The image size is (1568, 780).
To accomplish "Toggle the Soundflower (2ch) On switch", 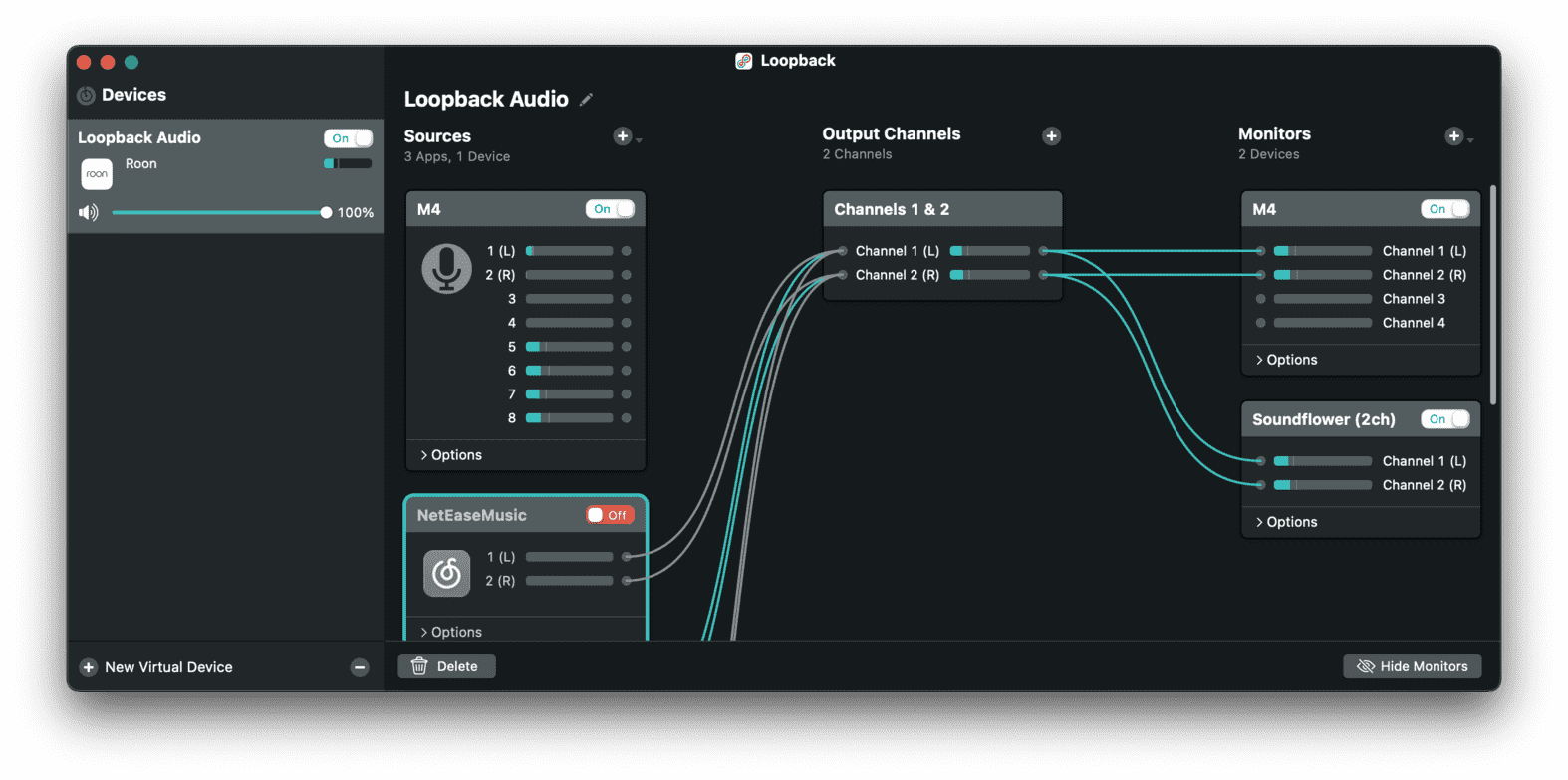I will 1444,419.
